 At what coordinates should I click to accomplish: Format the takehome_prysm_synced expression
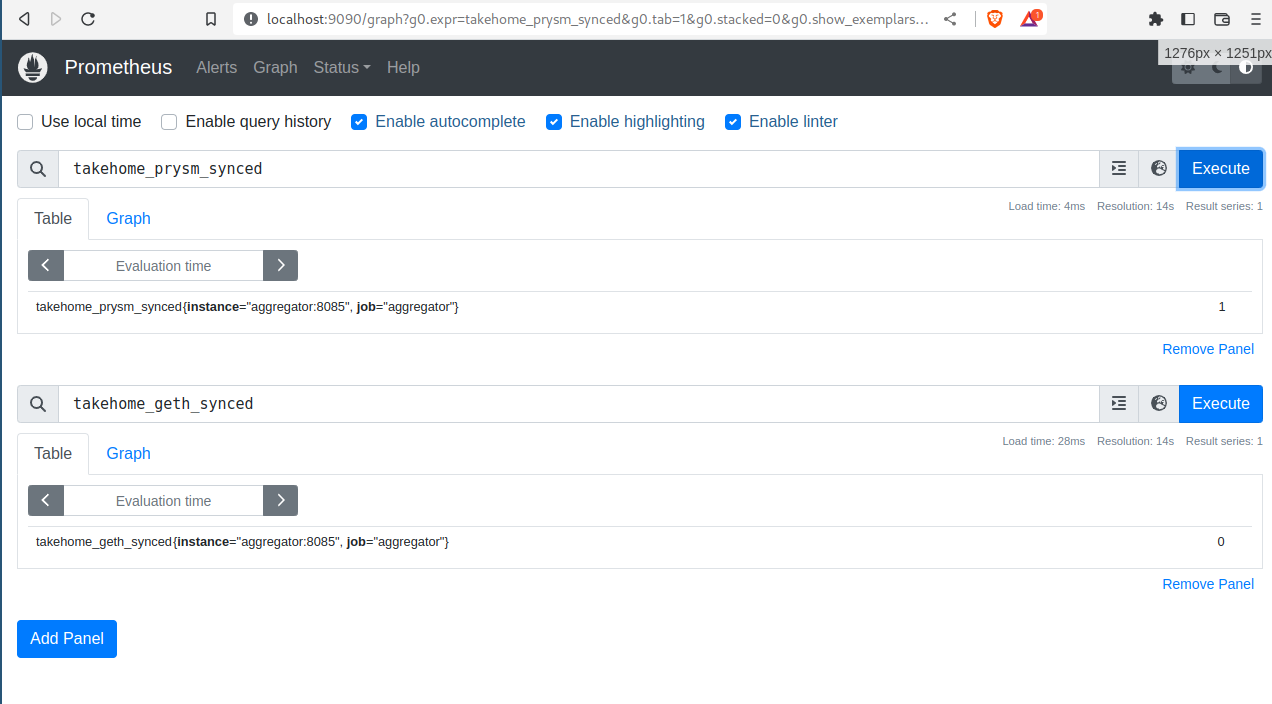pyautogui.click(x=1119, y=169)
